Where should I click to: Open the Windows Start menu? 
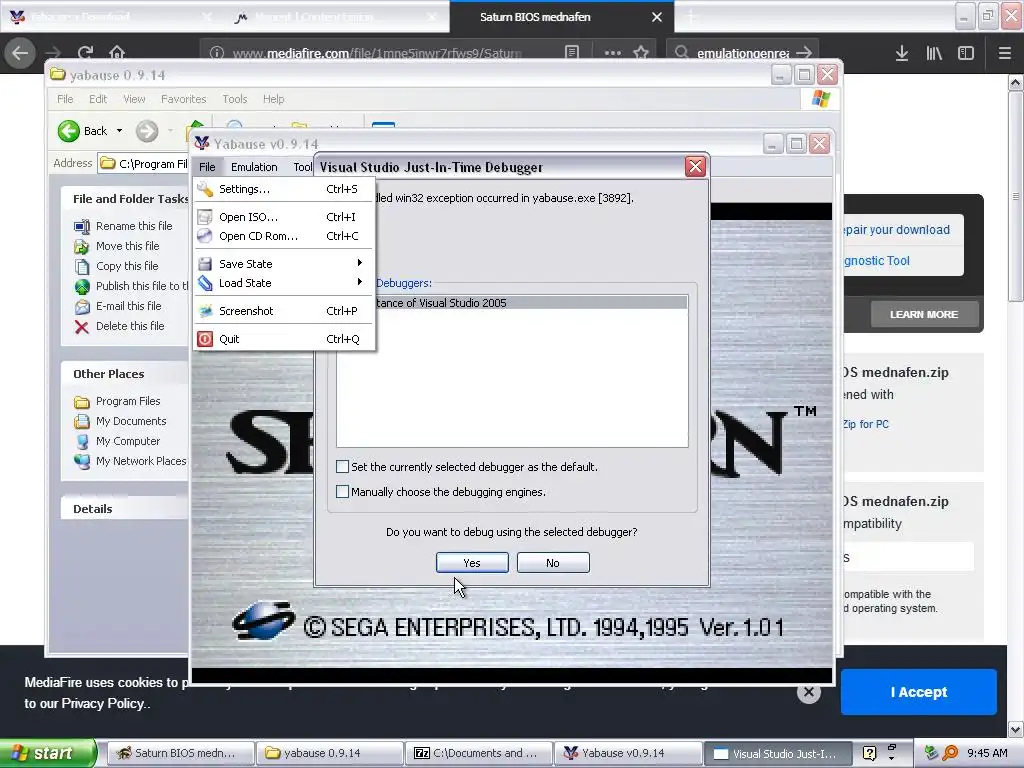48,753
